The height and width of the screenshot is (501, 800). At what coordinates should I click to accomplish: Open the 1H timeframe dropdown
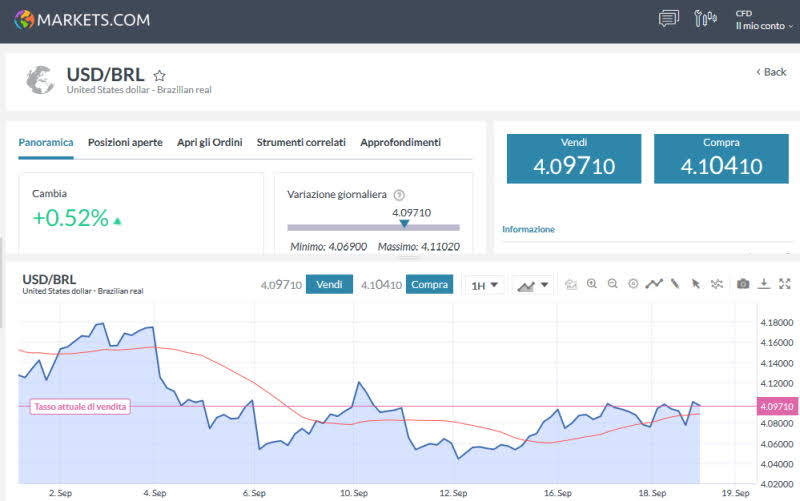coord(484,285)
